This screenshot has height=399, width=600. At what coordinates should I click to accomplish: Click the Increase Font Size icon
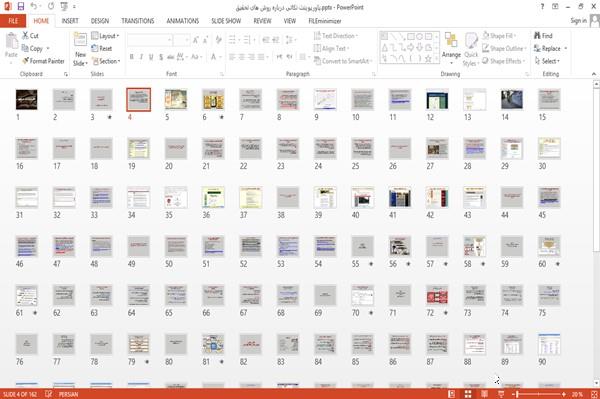[196, 40]
